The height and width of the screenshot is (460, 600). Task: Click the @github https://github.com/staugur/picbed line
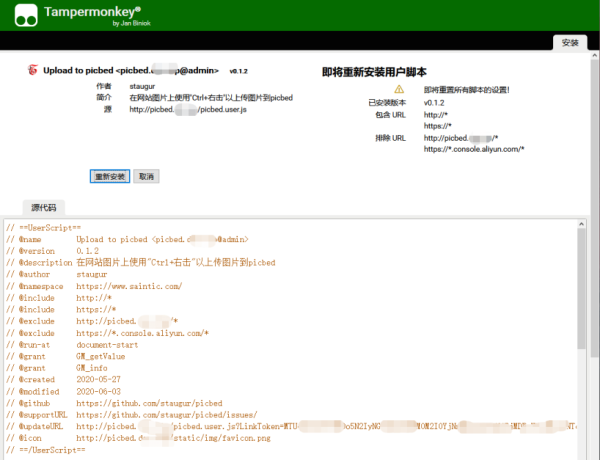(114, 403)
